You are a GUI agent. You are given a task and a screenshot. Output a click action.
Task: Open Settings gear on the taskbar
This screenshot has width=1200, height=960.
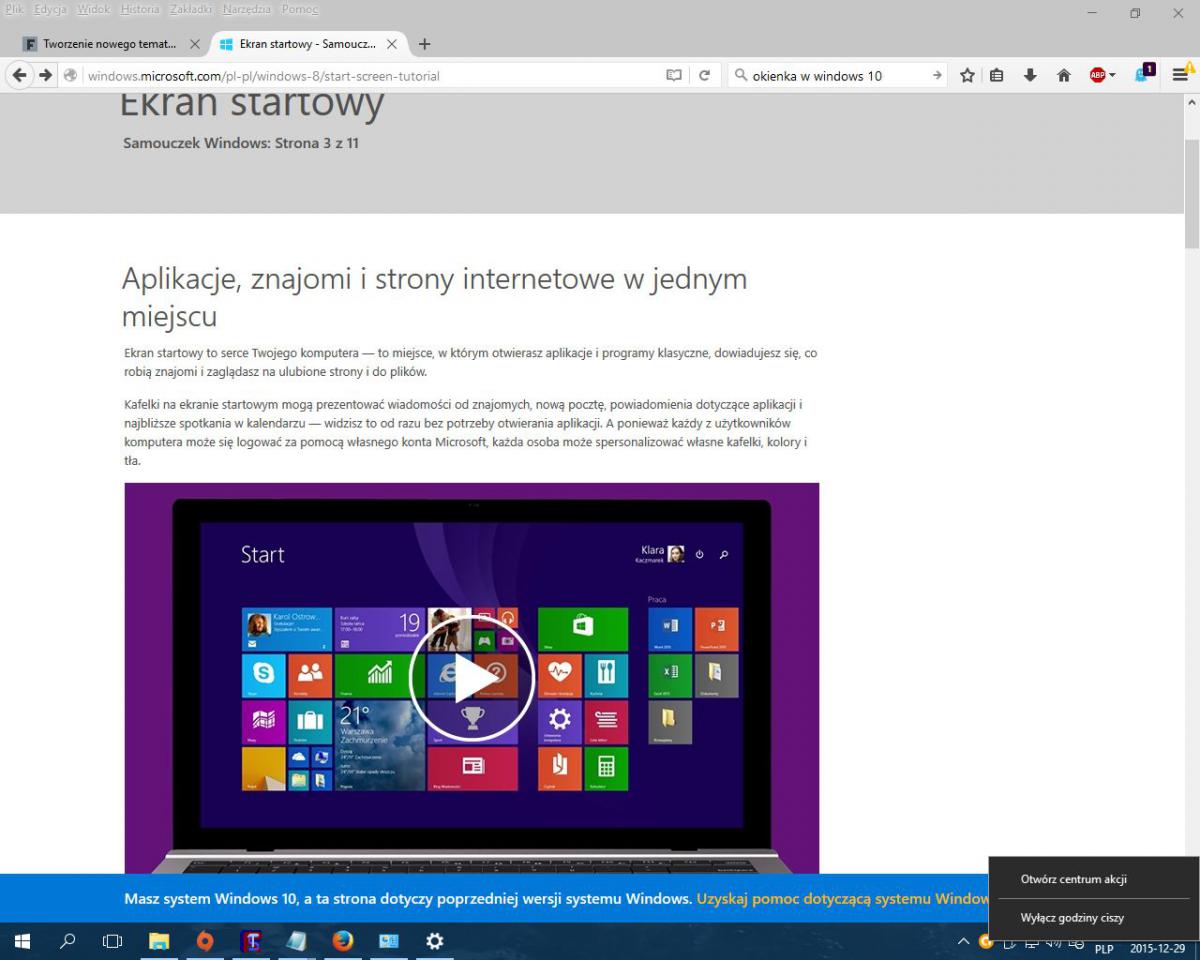[x=434, y=941]
